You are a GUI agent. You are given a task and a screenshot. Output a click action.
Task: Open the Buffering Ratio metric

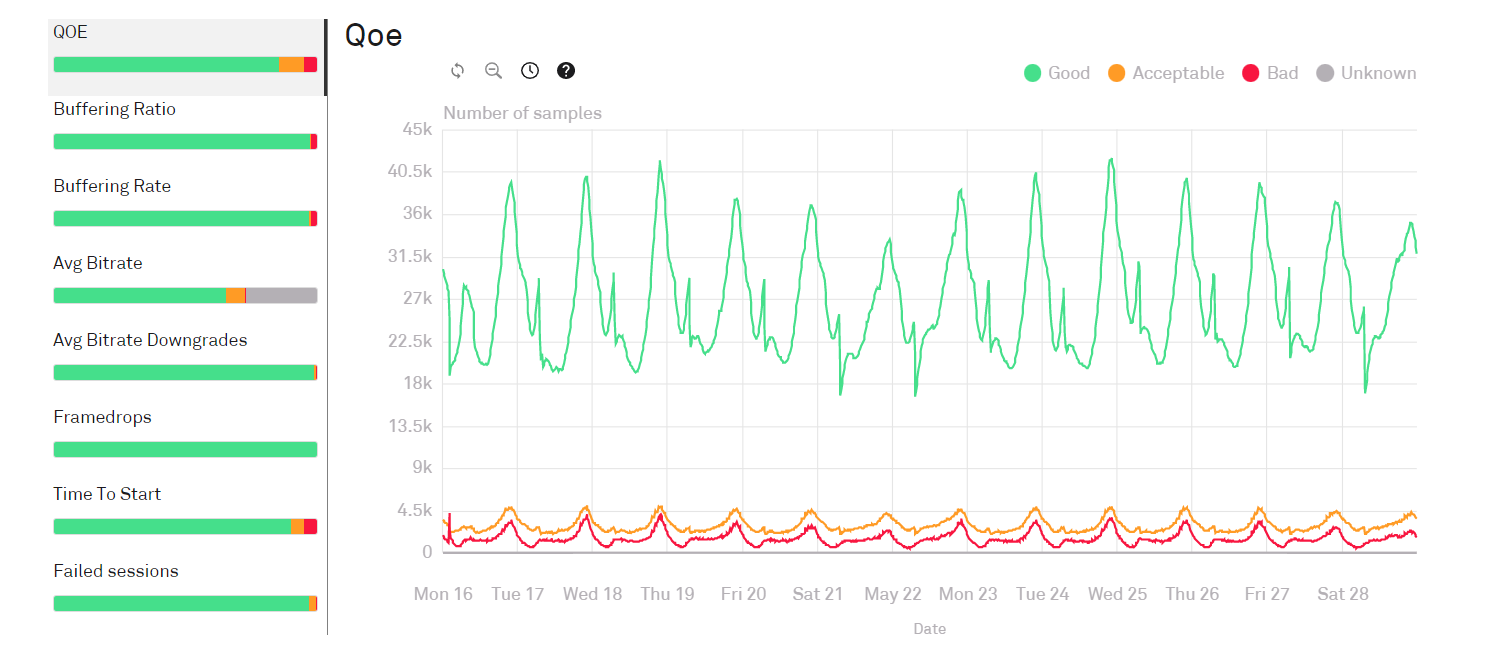(x=114, y=109)
